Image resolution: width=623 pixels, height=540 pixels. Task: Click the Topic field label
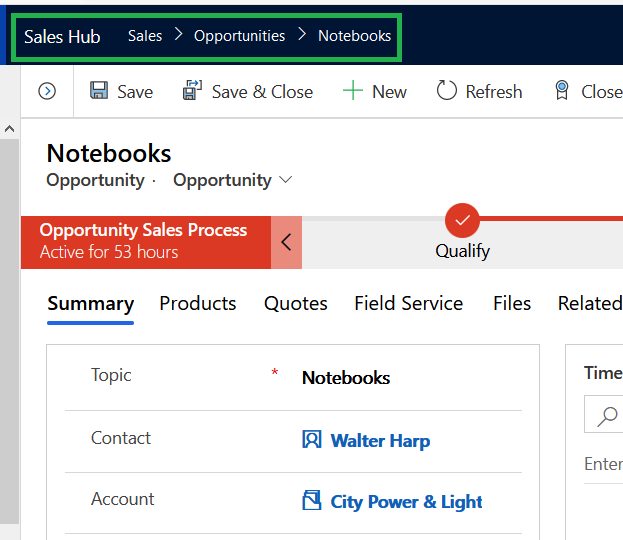[111, 375]
